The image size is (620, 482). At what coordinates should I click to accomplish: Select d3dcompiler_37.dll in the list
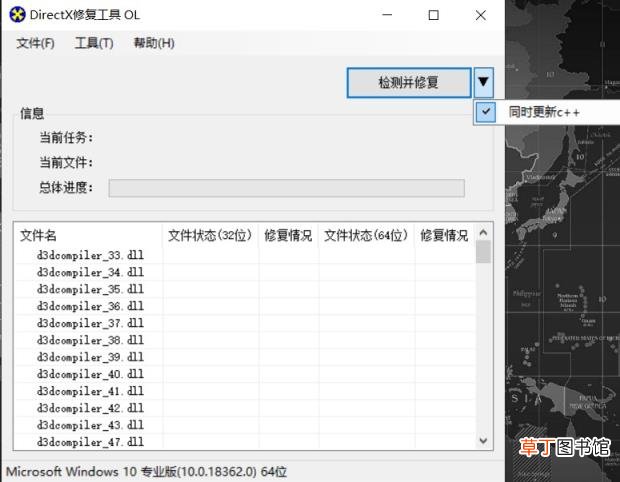click(x=90, y=323)
